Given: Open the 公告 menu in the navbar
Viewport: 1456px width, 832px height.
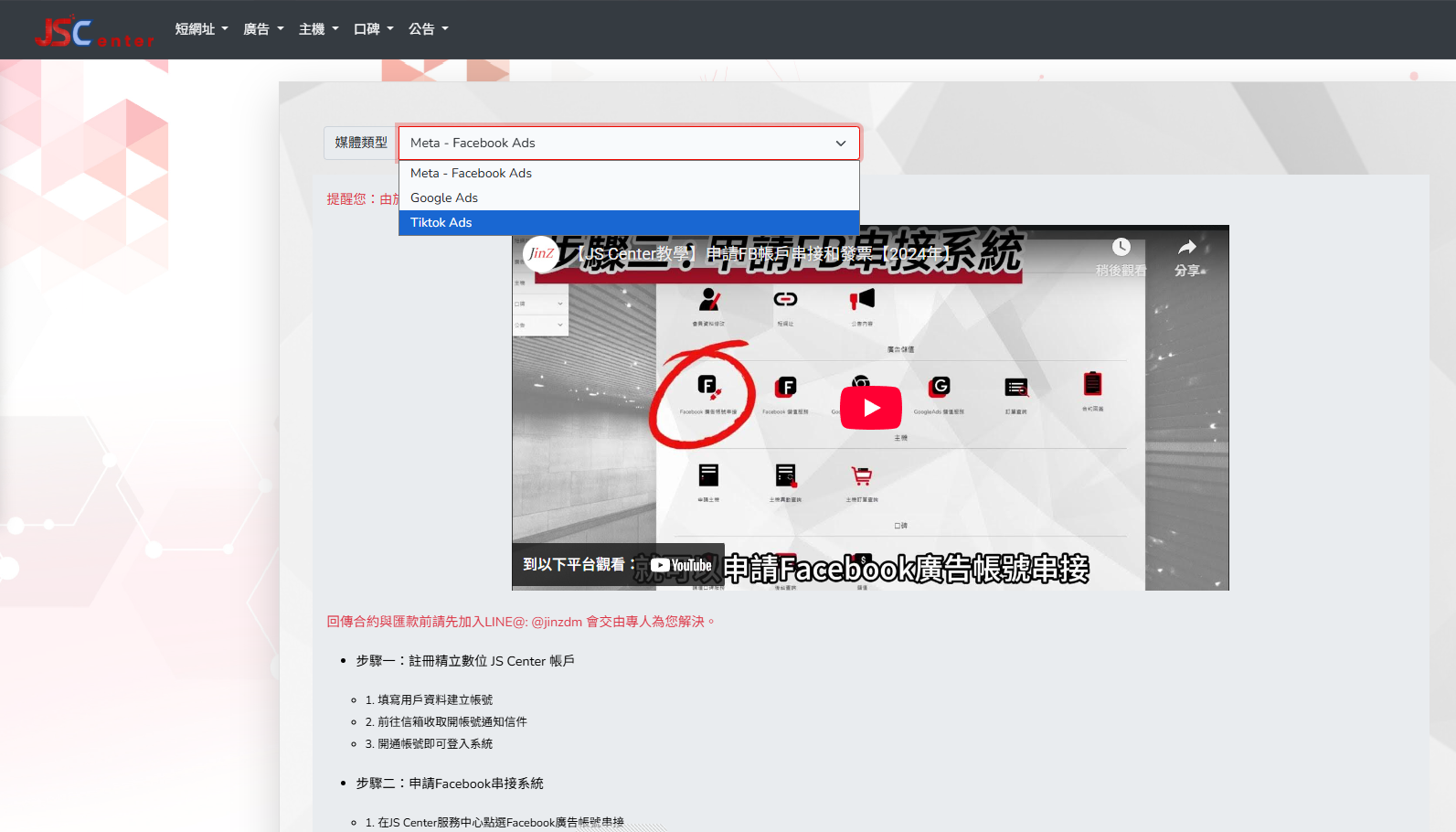Looking at the screenshot, I should (x=428, y=29).
